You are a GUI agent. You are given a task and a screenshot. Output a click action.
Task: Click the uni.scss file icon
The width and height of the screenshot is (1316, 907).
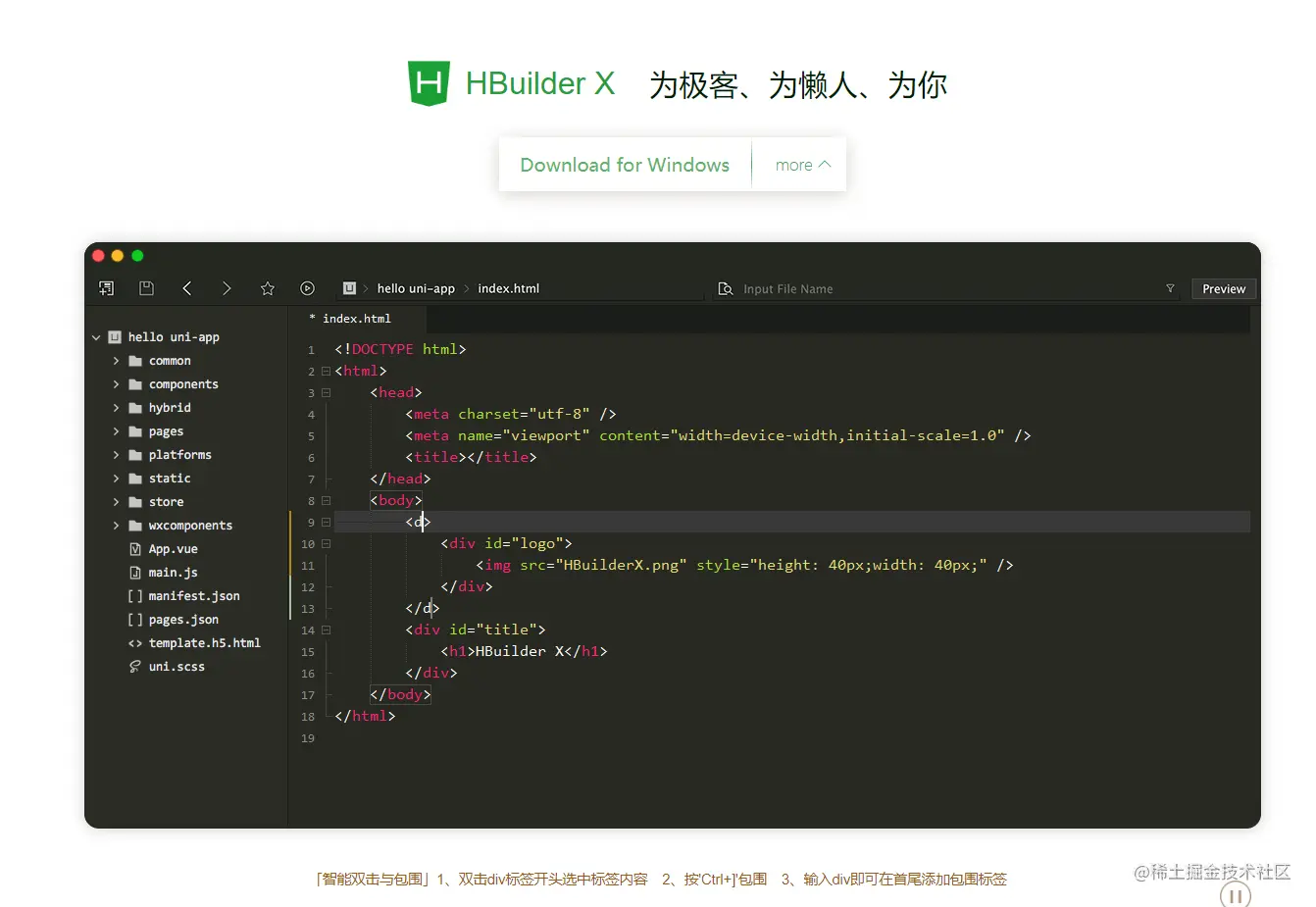coord(135,667)
